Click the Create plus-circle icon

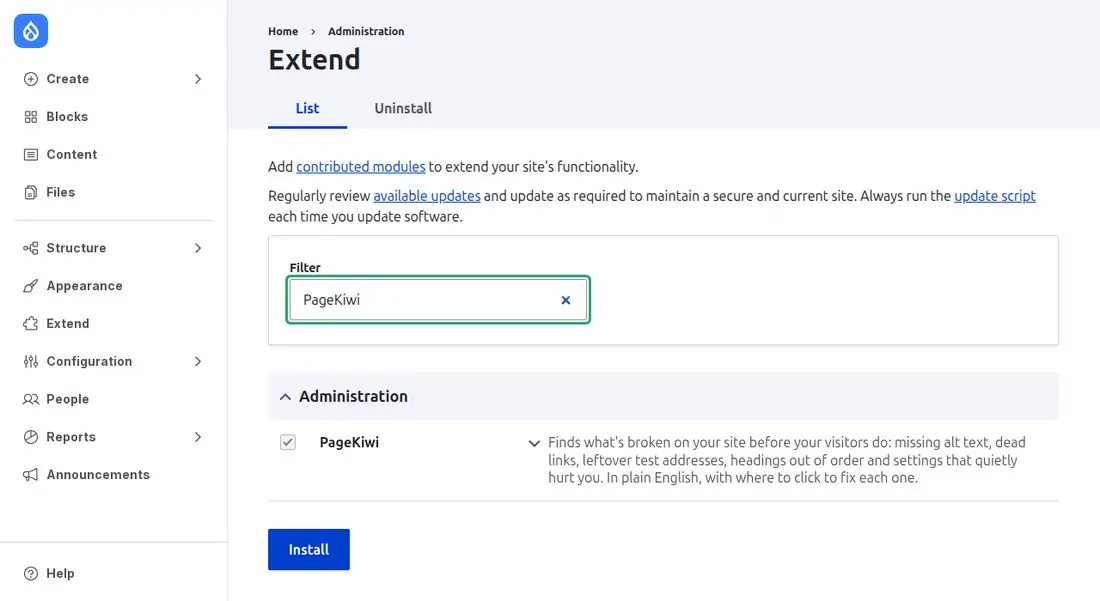point(31,79)
